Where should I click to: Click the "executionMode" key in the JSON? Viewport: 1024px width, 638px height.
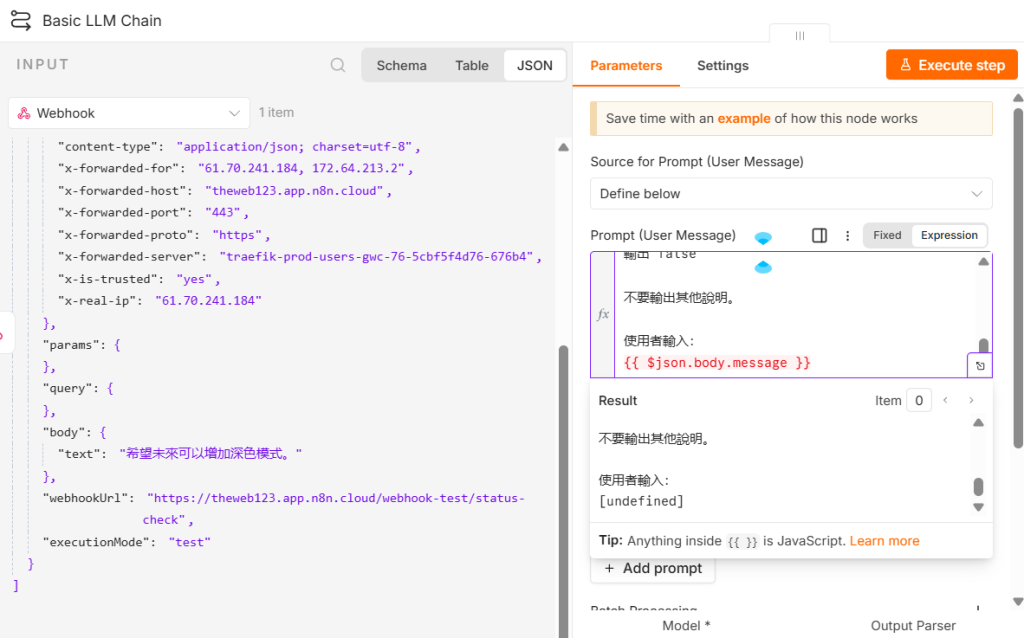tap(99, 542)
